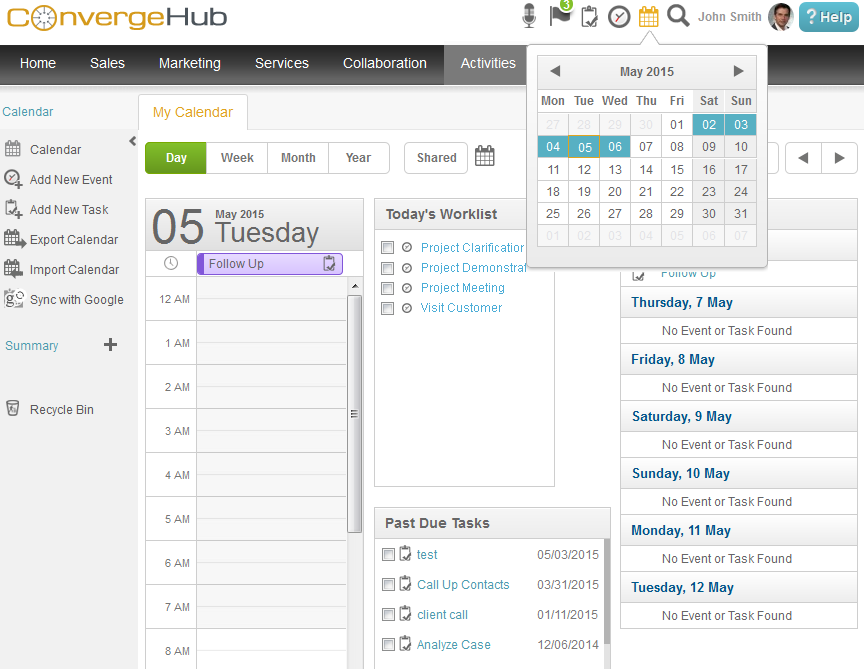Select the My Calendar tab
This screenshot has width=864, height=669.
[x=193, y=112]
